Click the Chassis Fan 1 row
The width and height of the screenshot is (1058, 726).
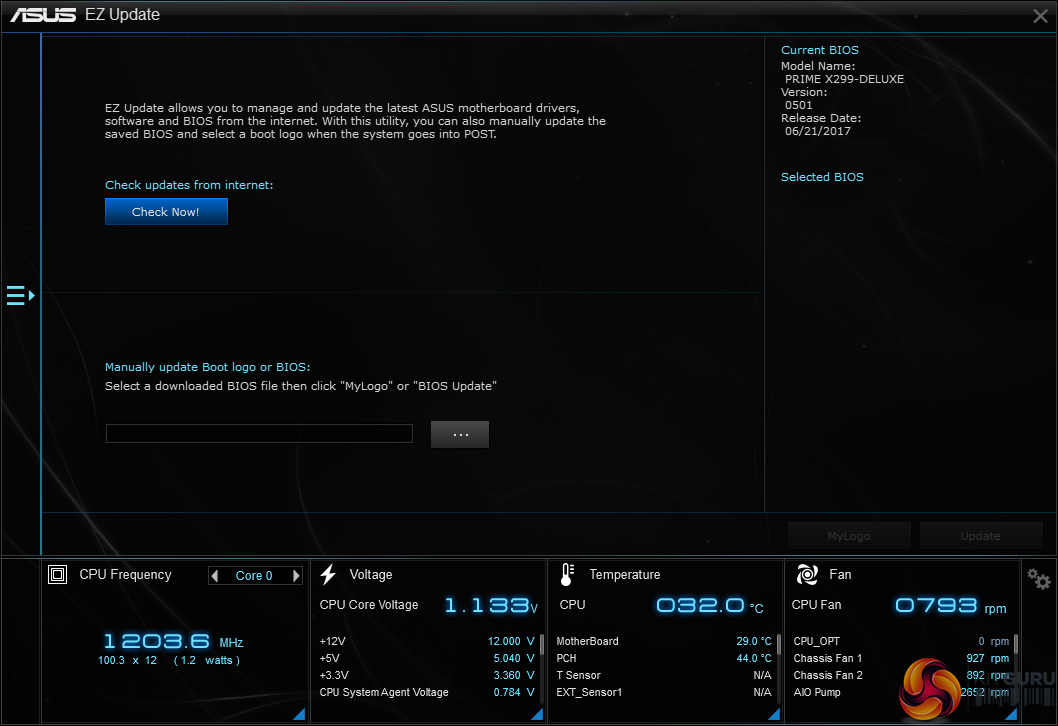point(901,658)
